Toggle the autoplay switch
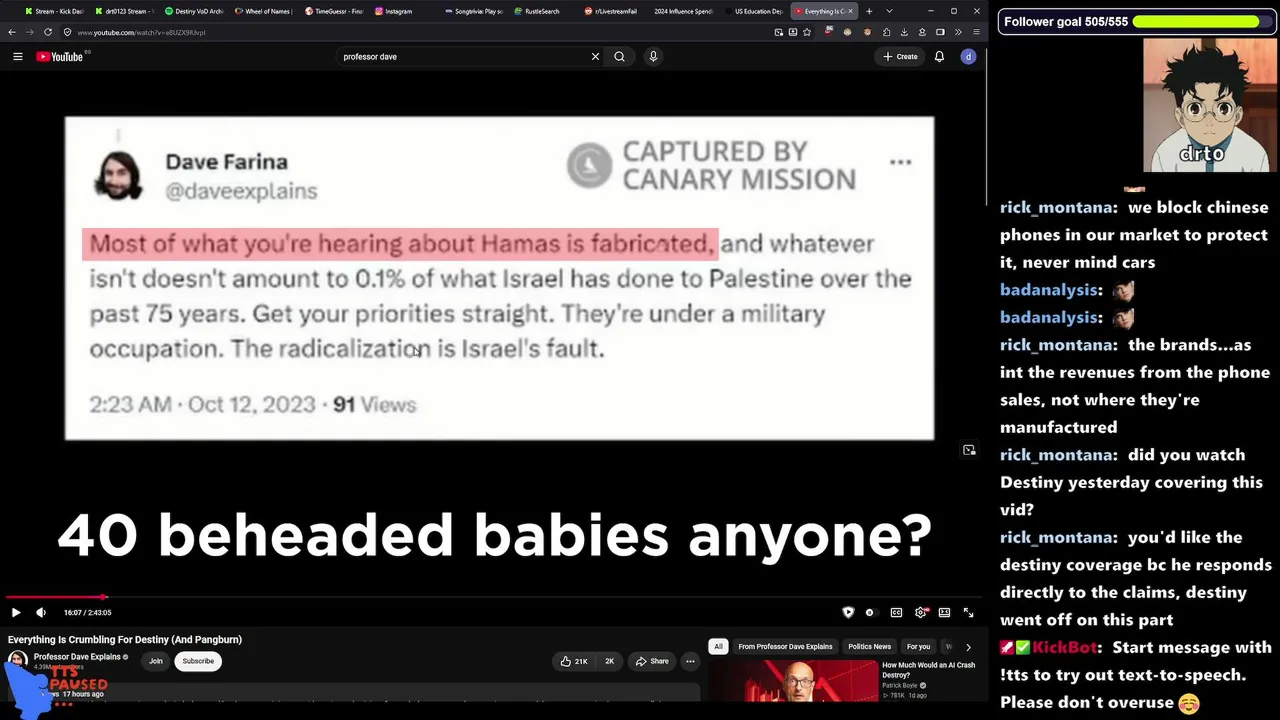The image size is (1280, 720). pos(870,612)
